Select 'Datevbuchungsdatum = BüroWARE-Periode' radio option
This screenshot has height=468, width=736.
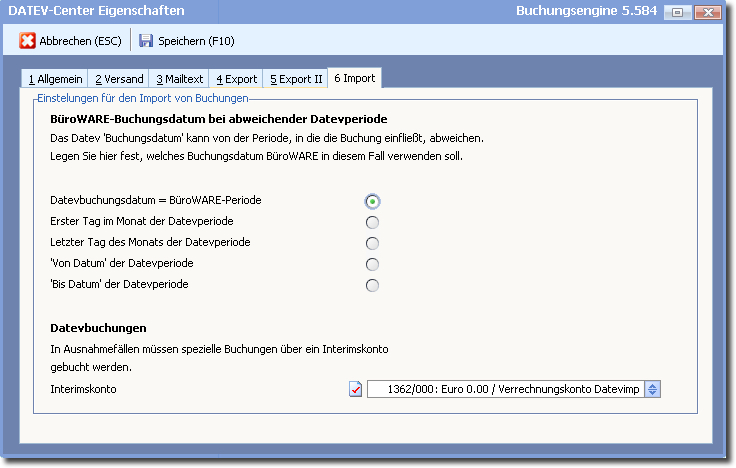point(373,201)
